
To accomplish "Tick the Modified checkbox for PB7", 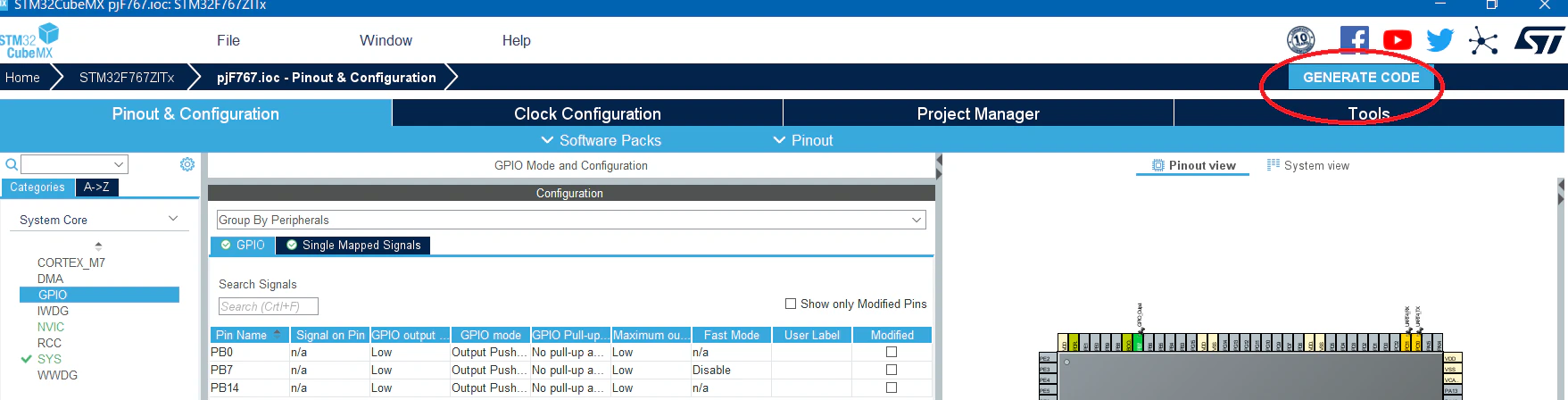I will click(892, 370).
